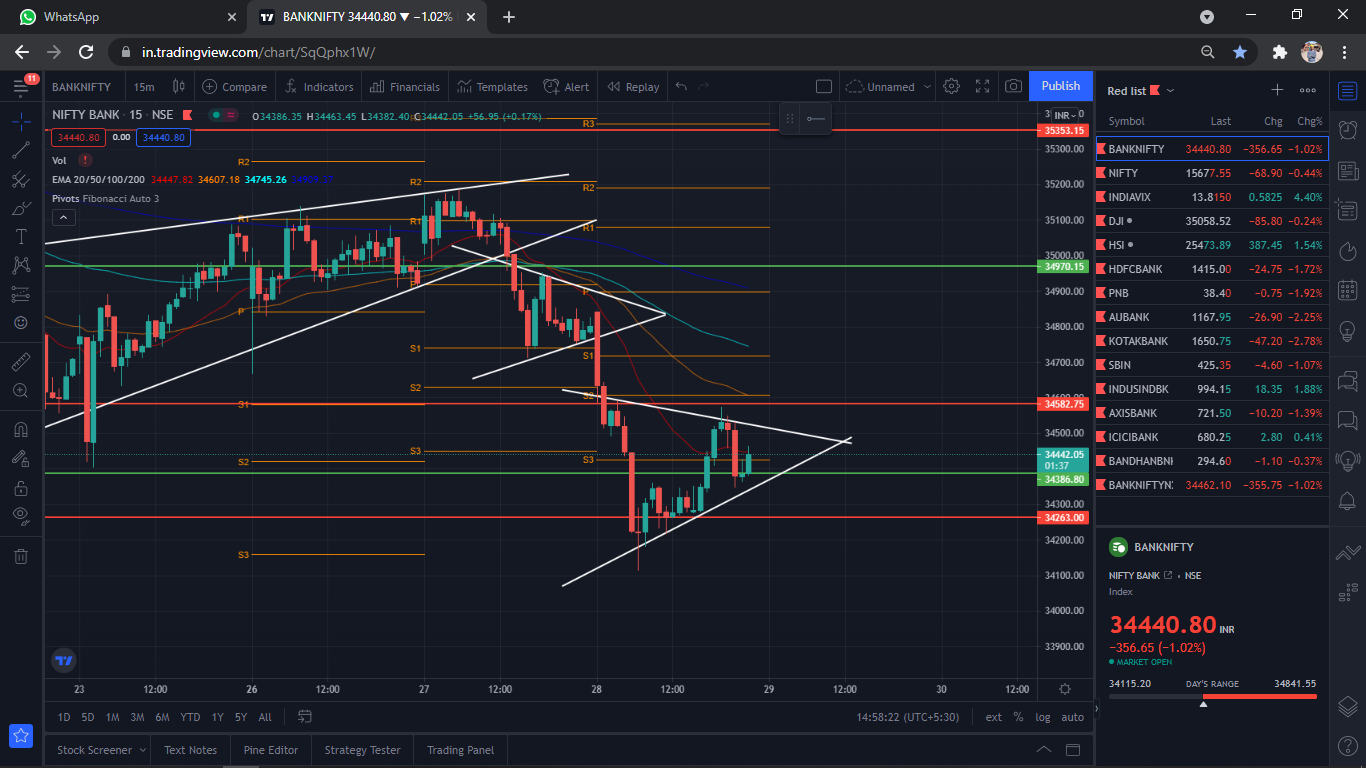Start bar Replay mode

pos(633,87)
